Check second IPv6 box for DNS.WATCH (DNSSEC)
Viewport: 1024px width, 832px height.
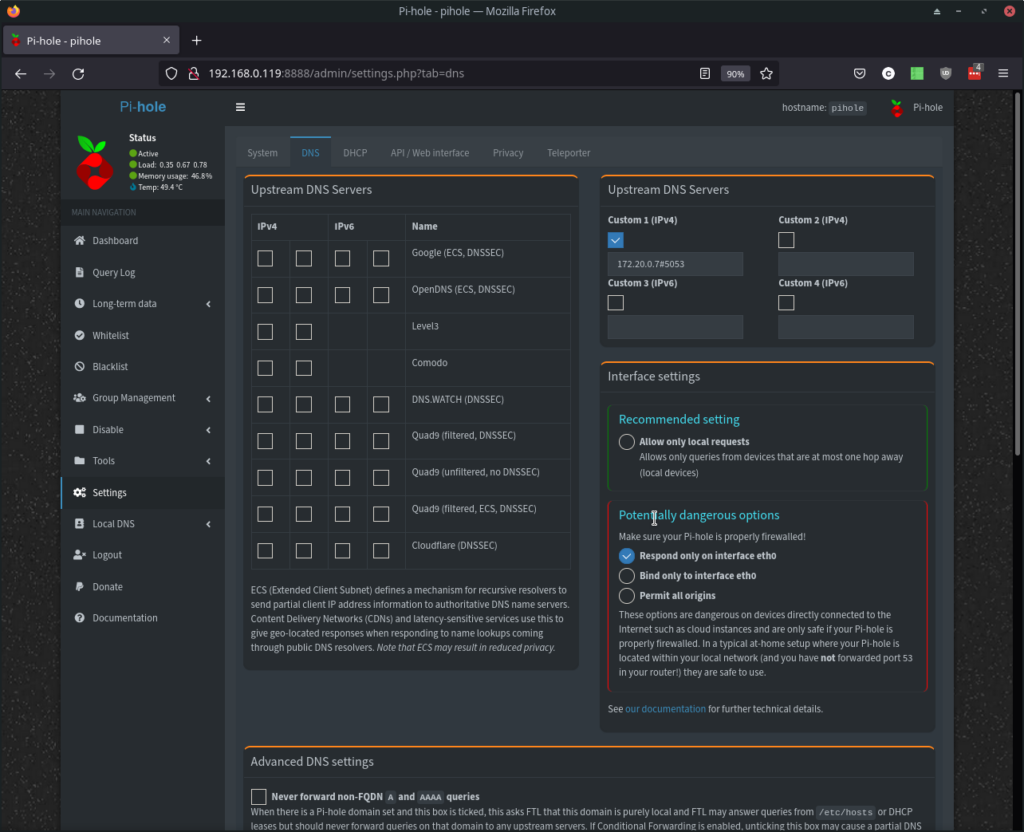pyautogui.click(x=381, y=405)
